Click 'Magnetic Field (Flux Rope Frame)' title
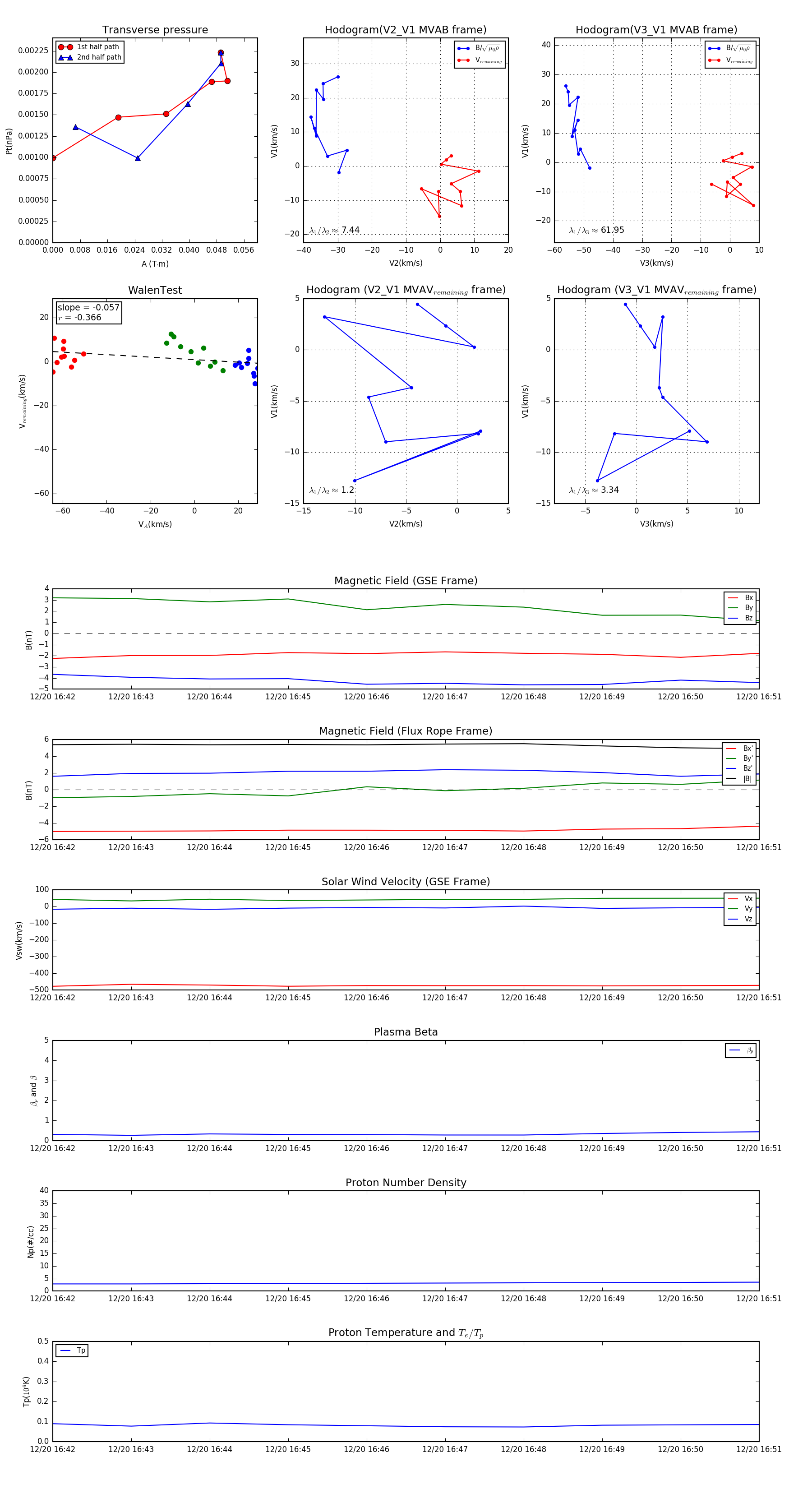Image resolution: width=812 pixels, height=1489 pixels. pyautogui.click(x=406, y=731)
